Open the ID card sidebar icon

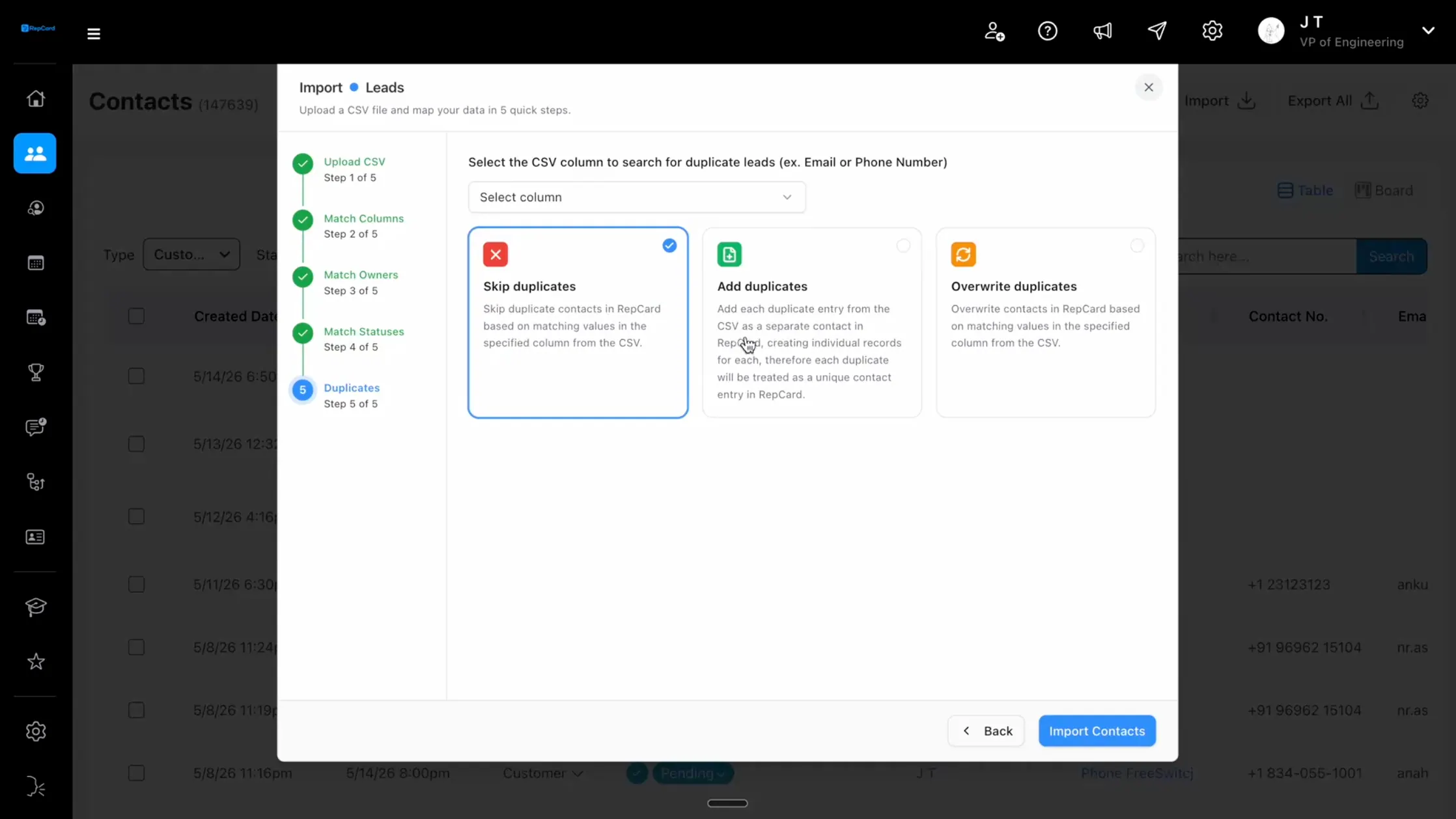[x=35, y=537]
